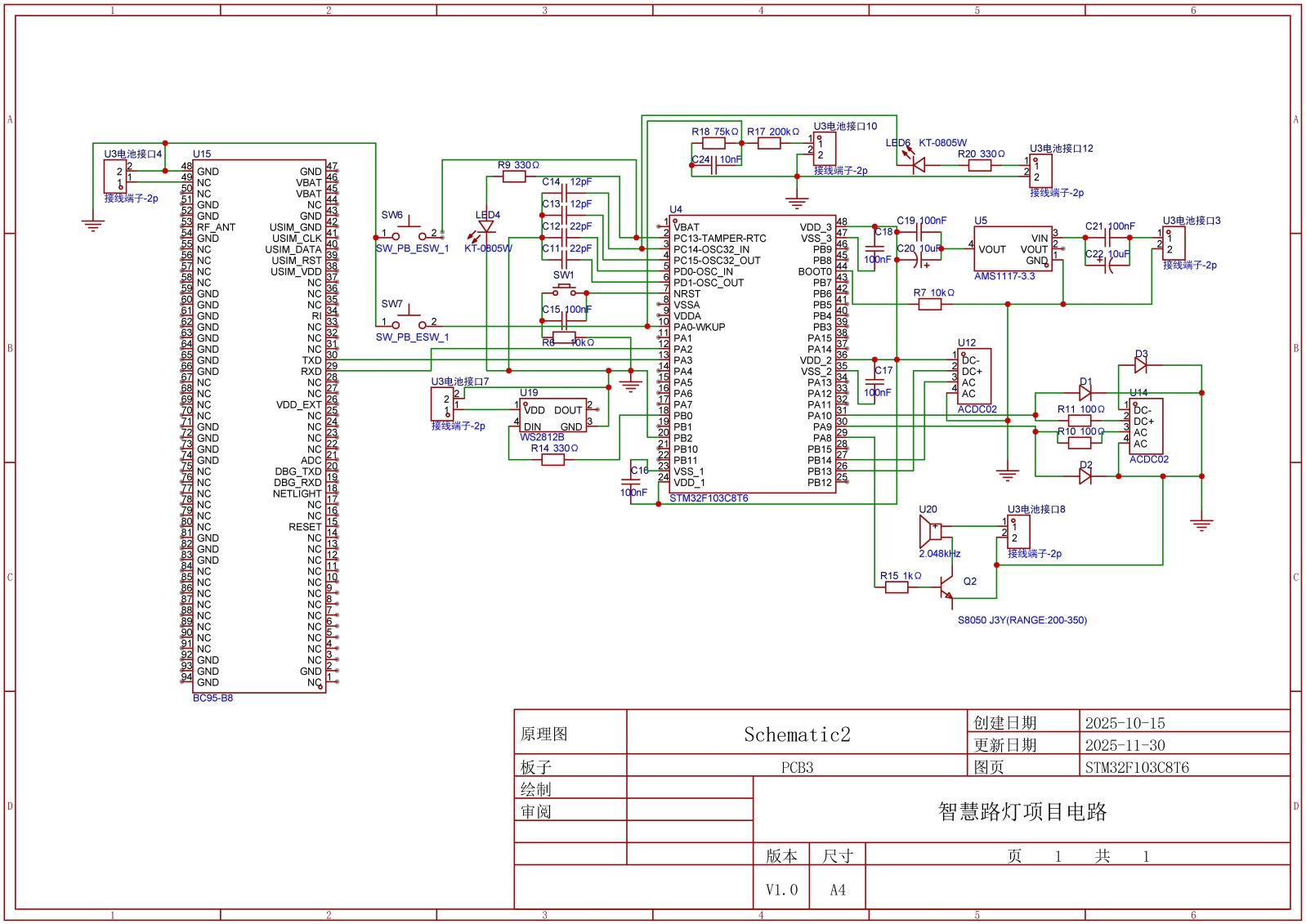Click the R7 10kΩ resistor
The image size is (1306, 924).
tap(930, 304)
